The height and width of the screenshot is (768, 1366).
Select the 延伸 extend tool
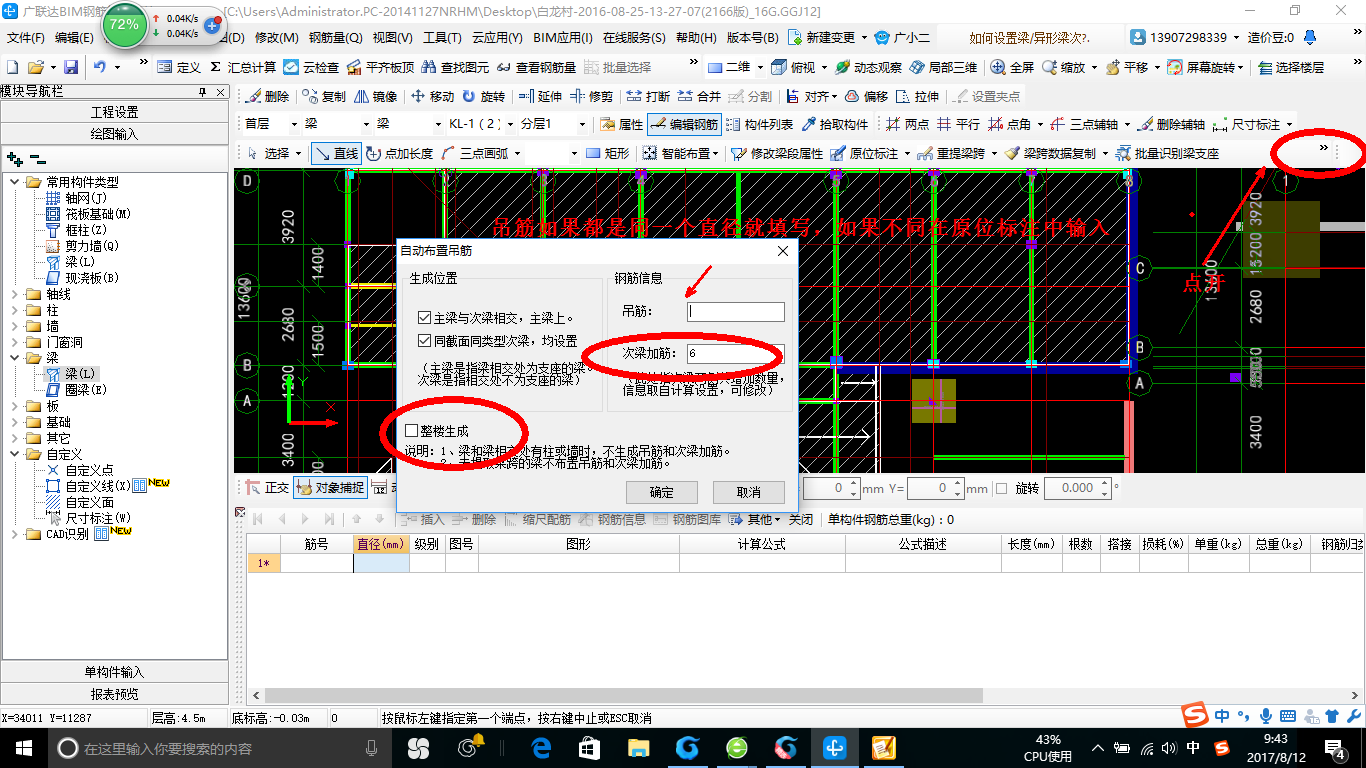point(541,97)
